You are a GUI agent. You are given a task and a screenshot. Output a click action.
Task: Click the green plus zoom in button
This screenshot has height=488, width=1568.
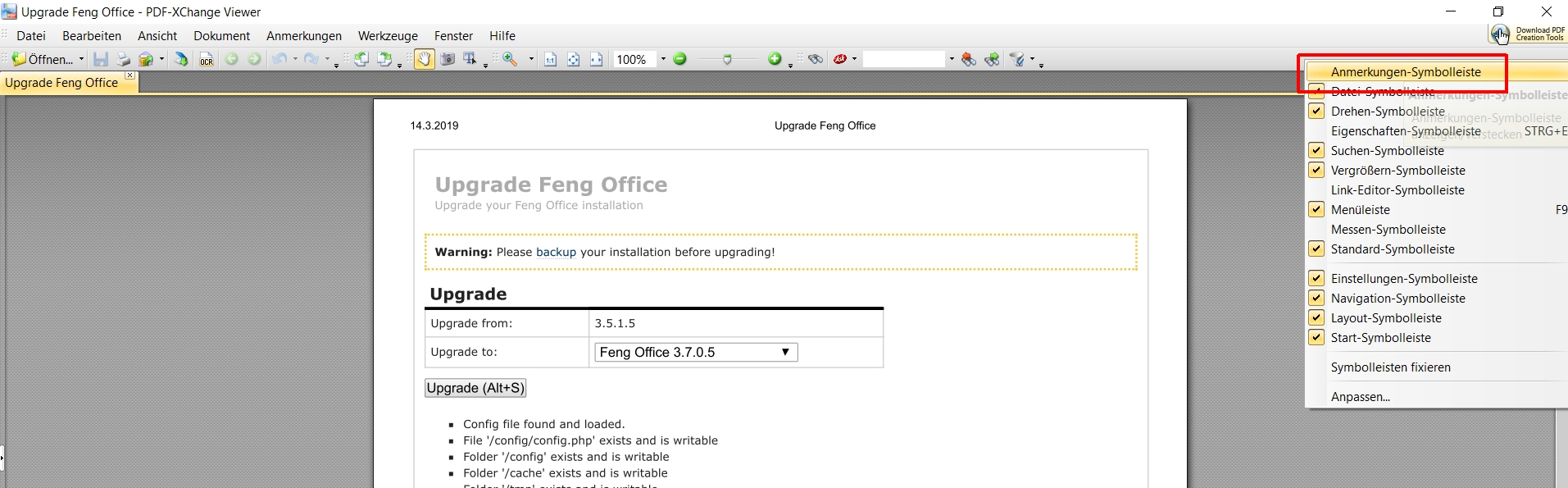pyautogui.click(x=775, y=59)
